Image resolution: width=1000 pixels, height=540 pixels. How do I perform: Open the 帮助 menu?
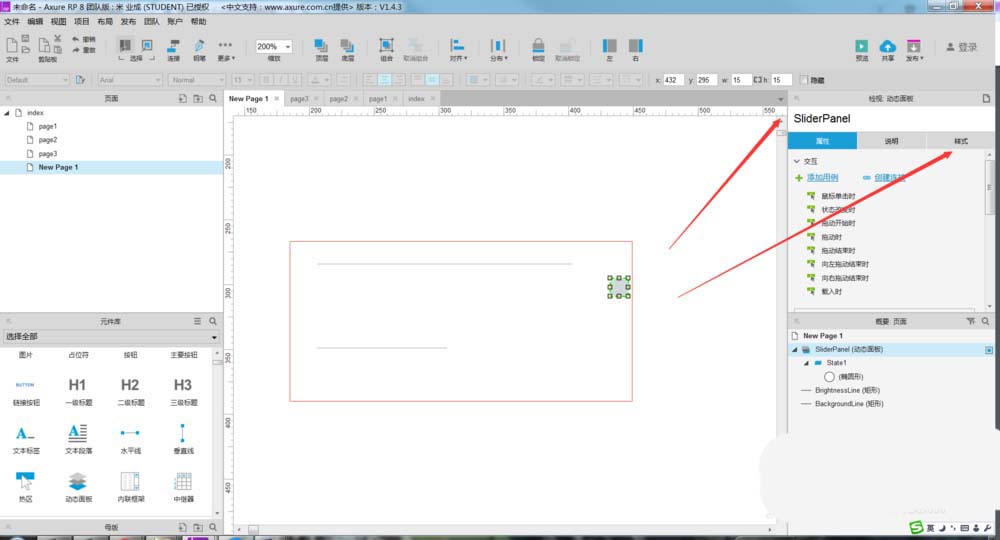198,22
